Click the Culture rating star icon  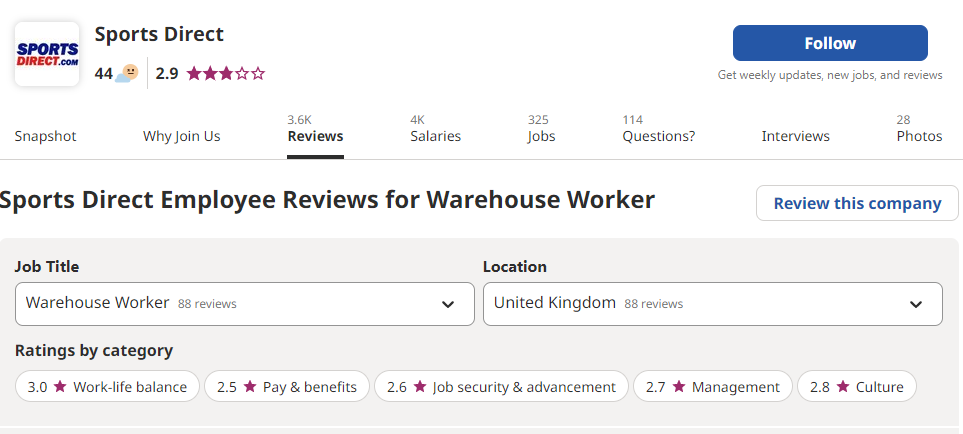click(843, 387)
